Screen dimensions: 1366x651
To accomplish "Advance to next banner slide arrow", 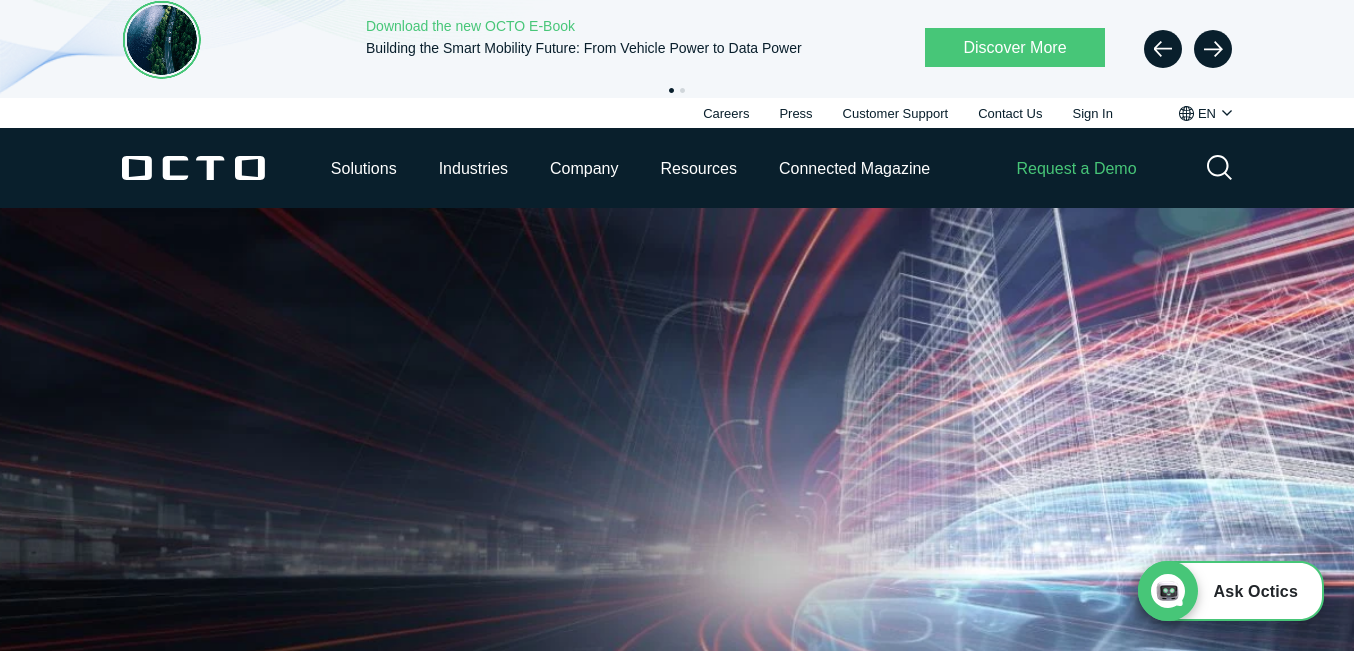I will pyautogui.click(x=1213, y=49).
